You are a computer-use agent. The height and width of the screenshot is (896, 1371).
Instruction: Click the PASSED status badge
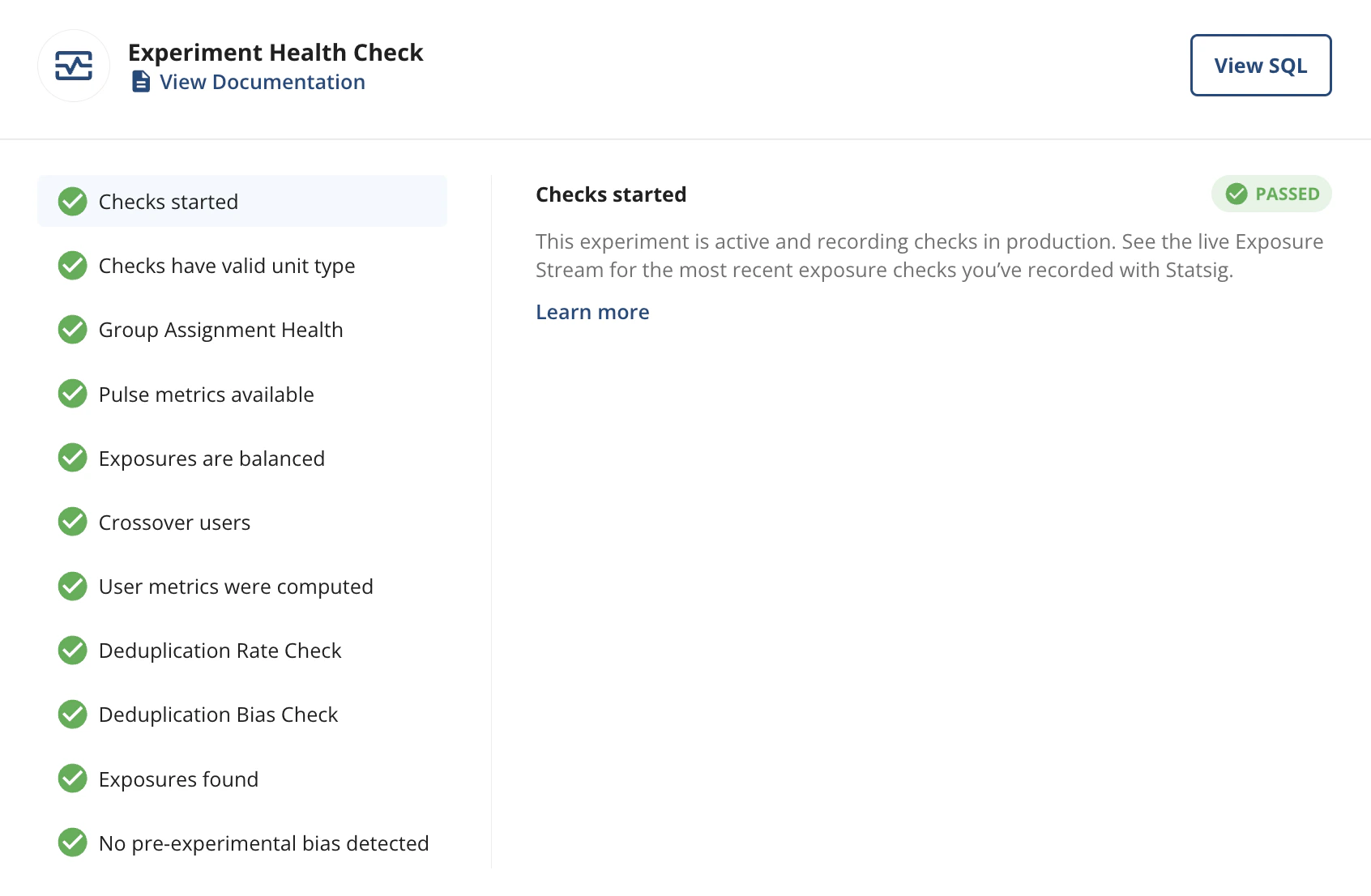click(x=1271, y=194)
